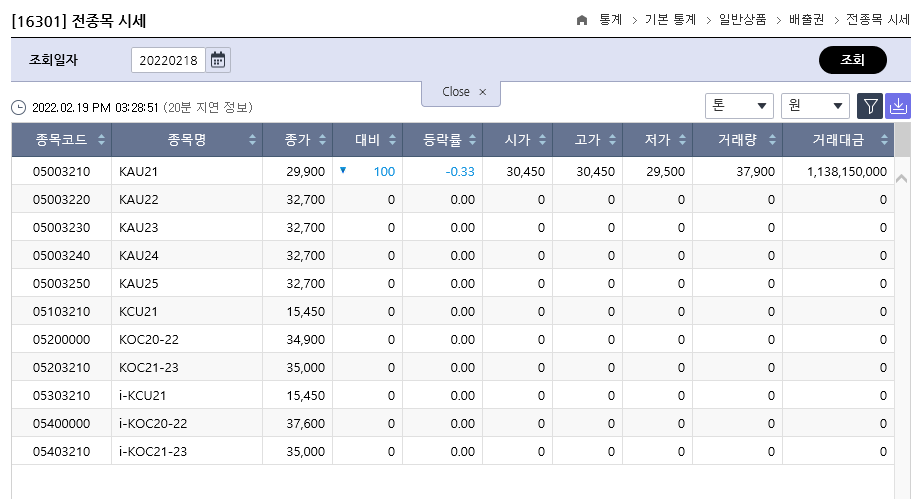This screenshot has width=922, height=499.
Task: Click code cell 05400000
Action: (x=61, y=424)
